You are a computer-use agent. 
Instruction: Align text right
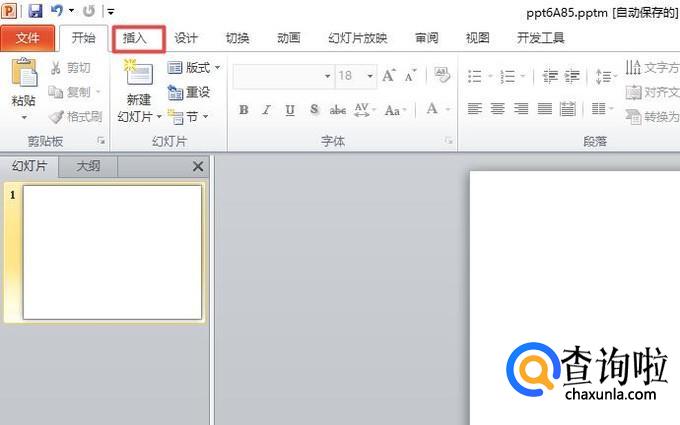[521, 108]
